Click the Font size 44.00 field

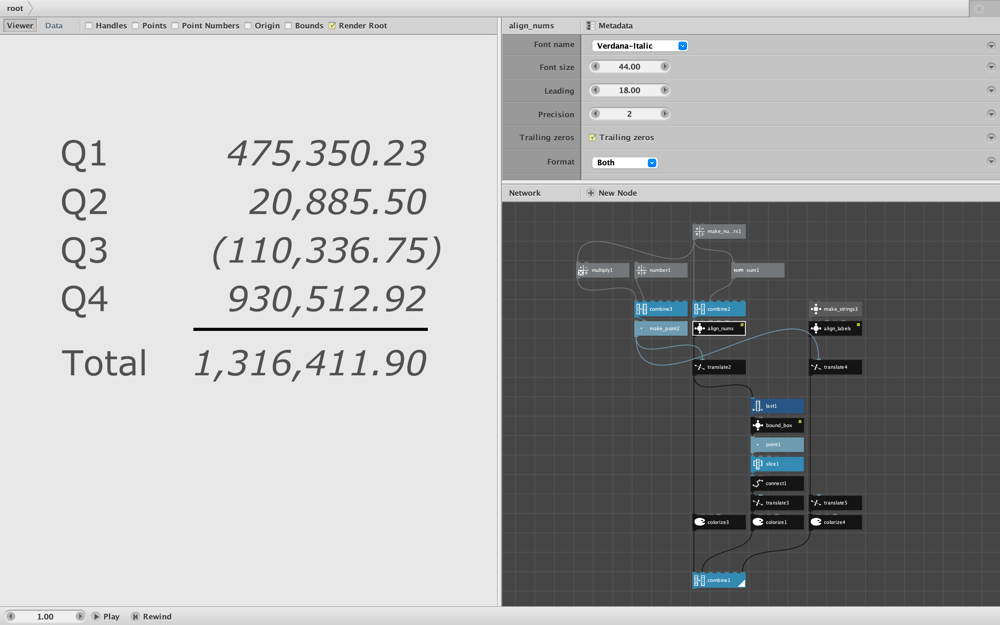[x=629, y=66]
